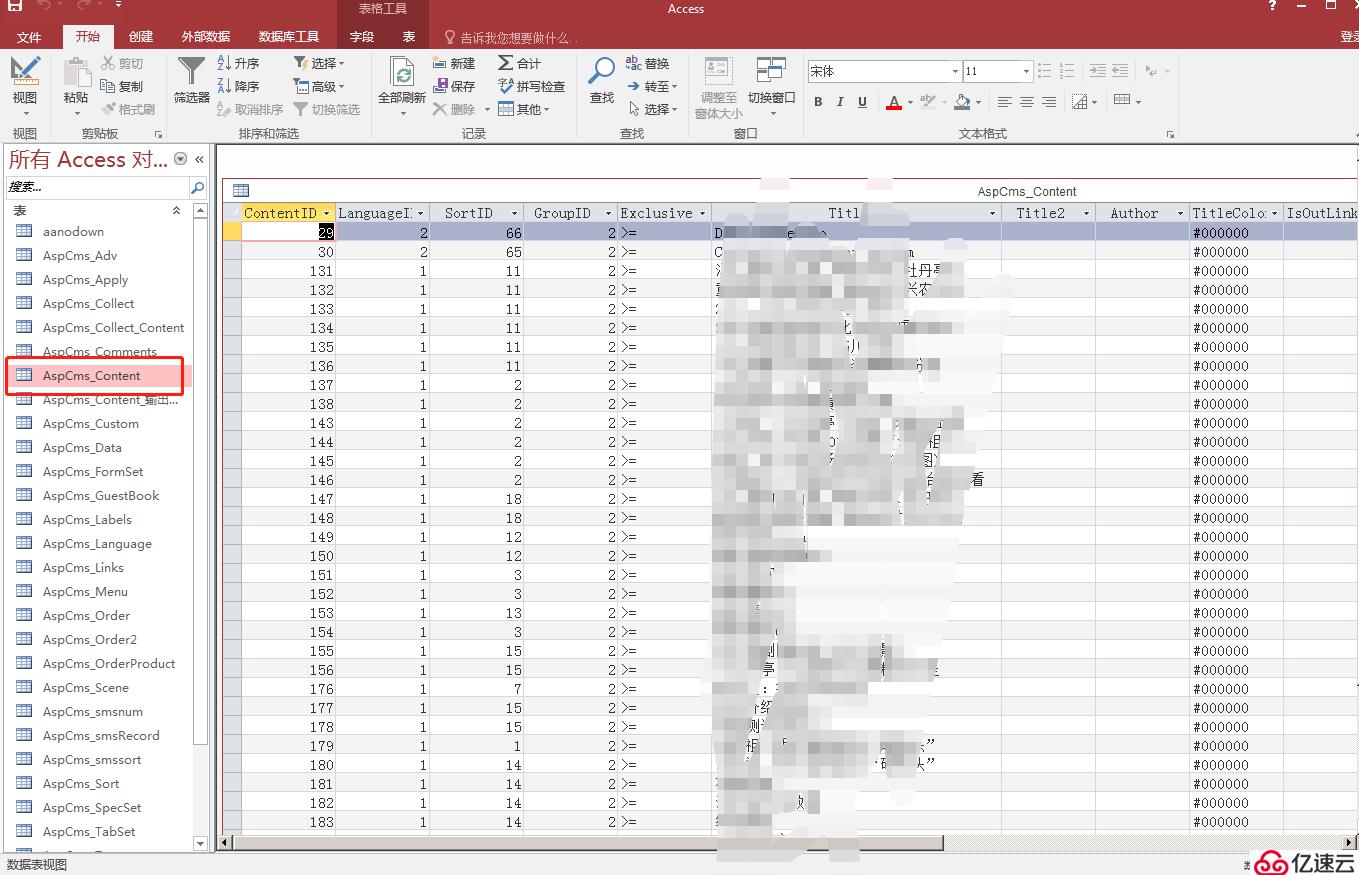Click the row selector of ContentID 29
The image size is (1359, 875).
(232, 232)
